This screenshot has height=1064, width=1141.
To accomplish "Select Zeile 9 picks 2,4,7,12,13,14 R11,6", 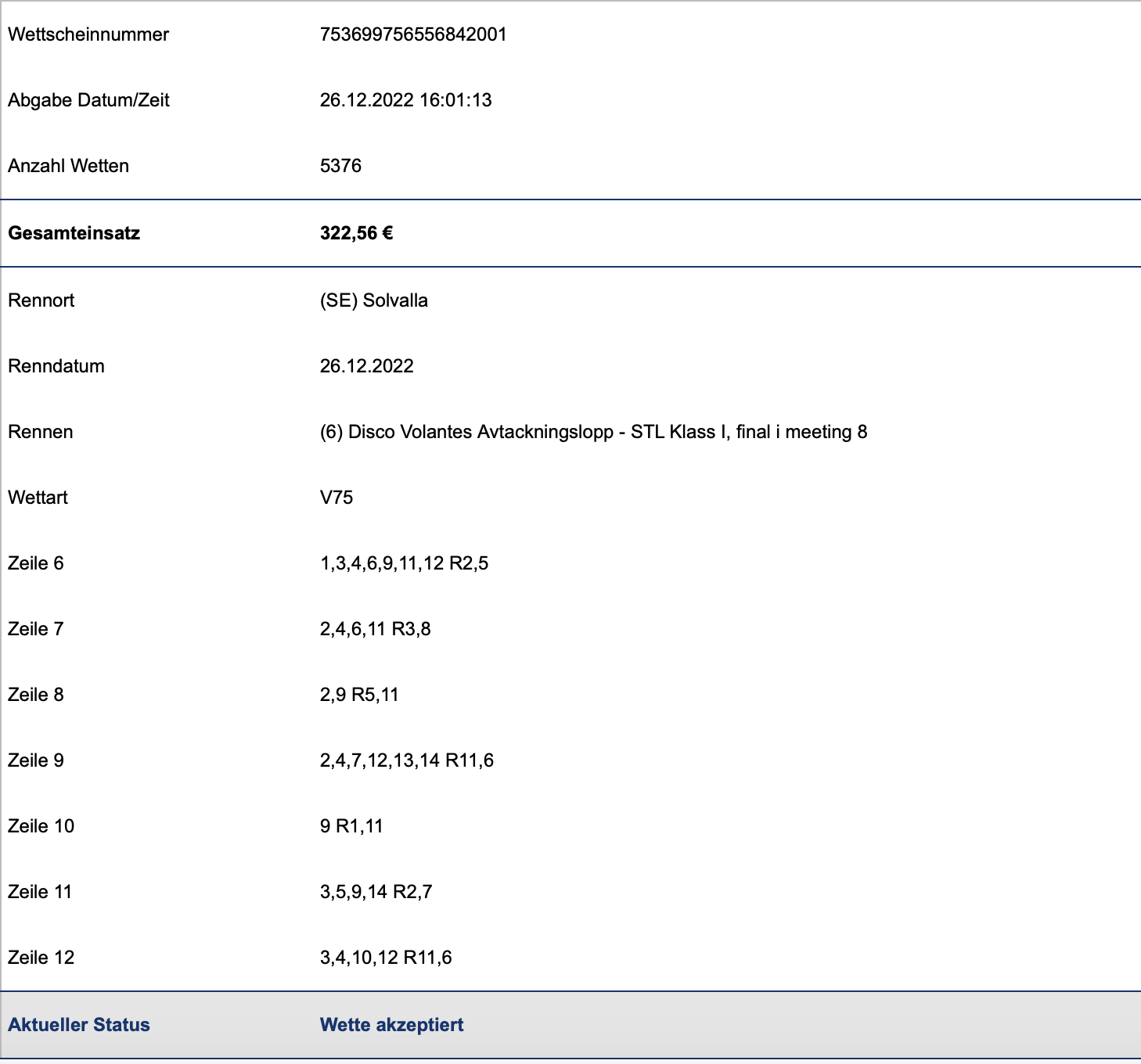I will pos(407,760).
